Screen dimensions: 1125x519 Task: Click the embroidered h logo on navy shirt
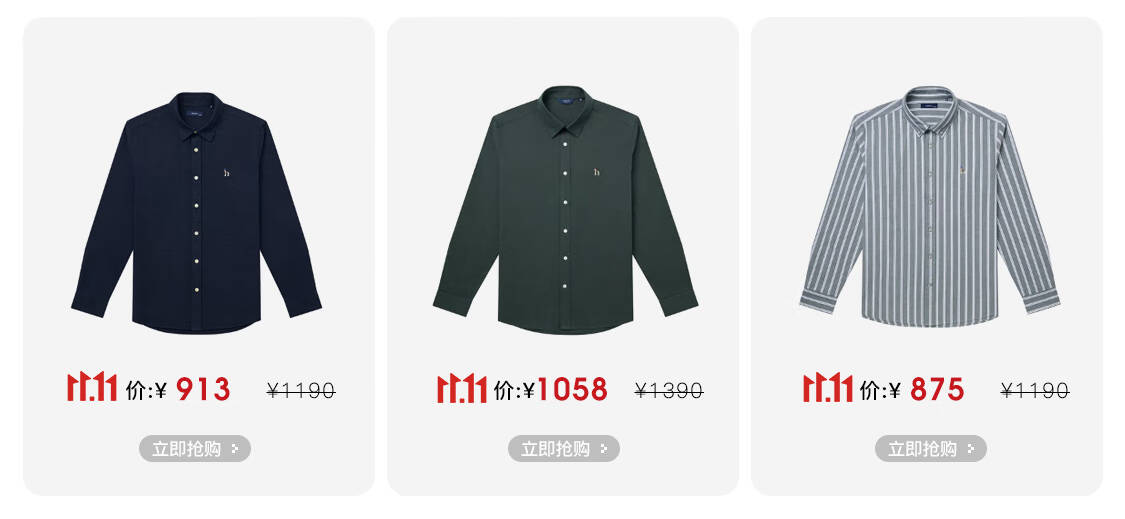point(227,172)
